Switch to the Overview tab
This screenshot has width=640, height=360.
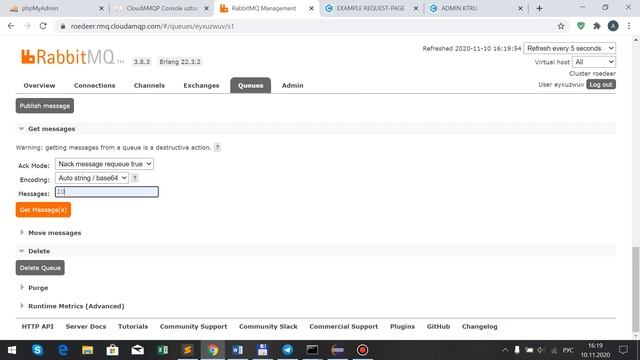click(39, 85)
